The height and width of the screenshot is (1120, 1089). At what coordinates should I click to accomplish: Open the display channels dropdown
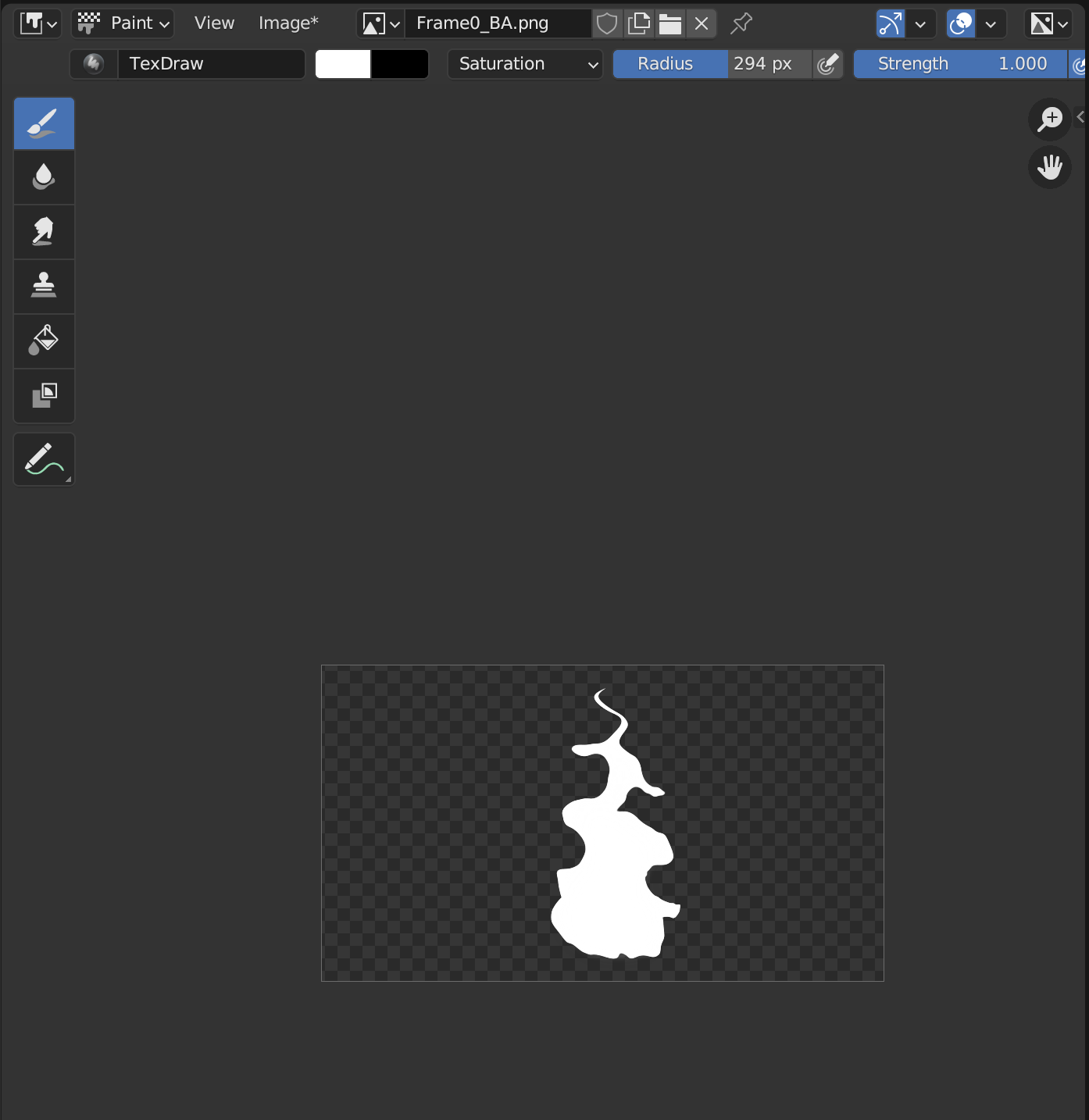(1048, 23)
